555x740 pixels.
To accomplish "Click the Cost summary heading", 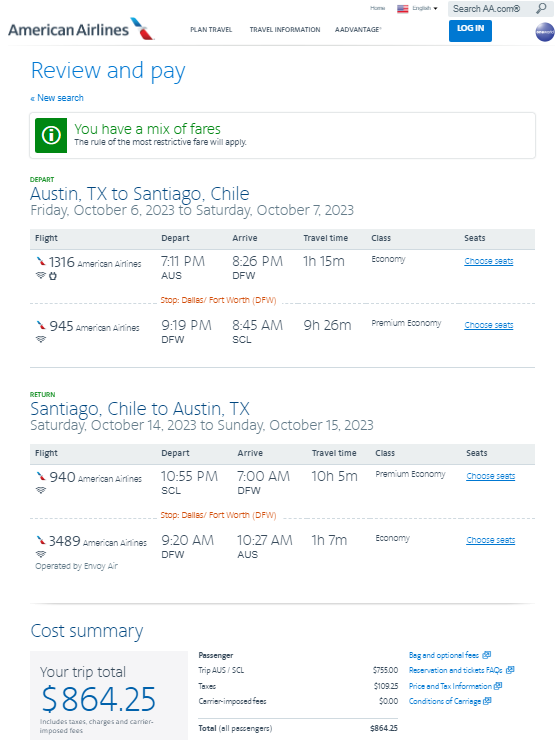I will coord(87,631).
